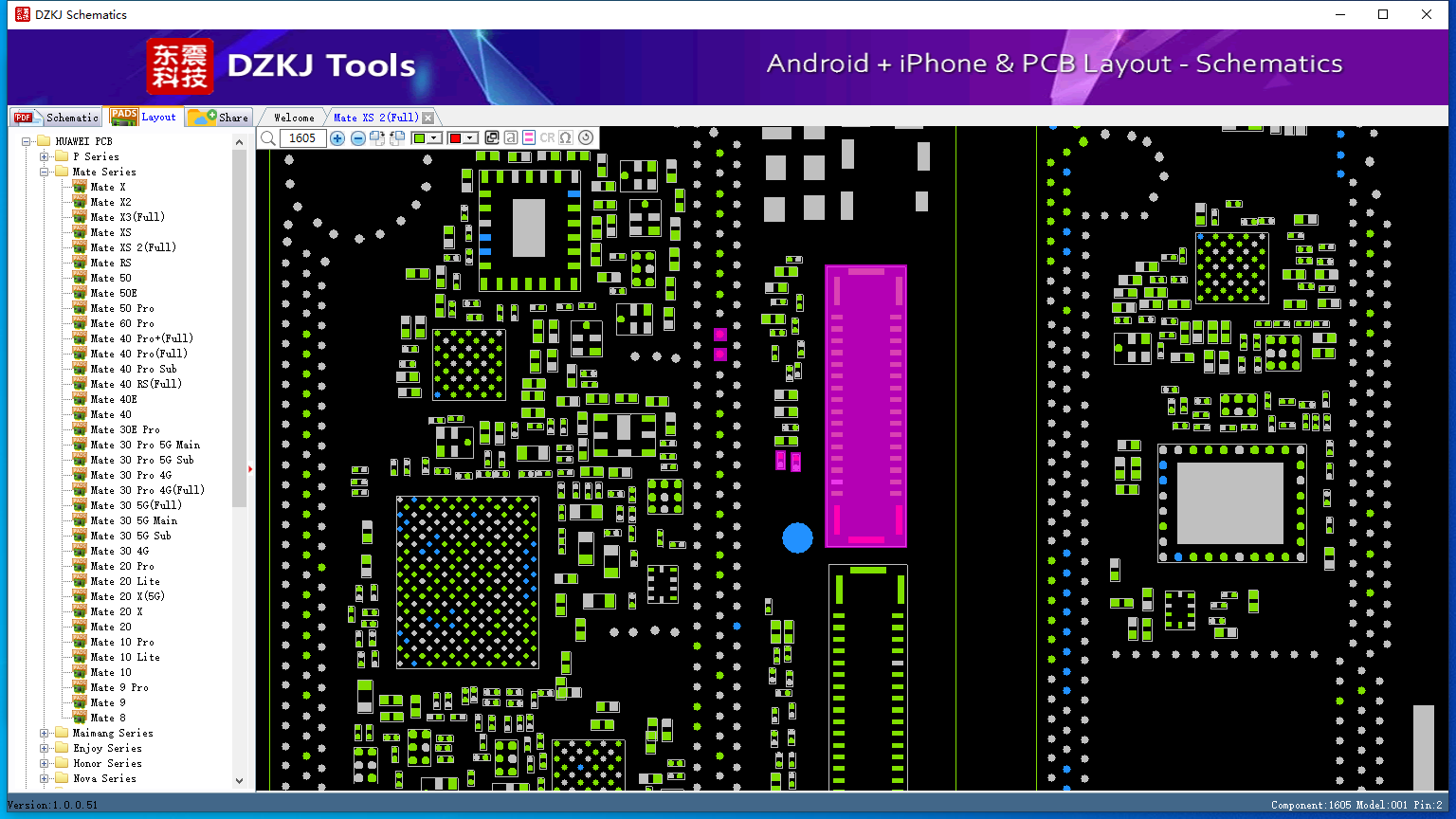Click the tree scrollbar down arrow
The width and height of the screenshot is (1456, 819).
pos(239,781)
